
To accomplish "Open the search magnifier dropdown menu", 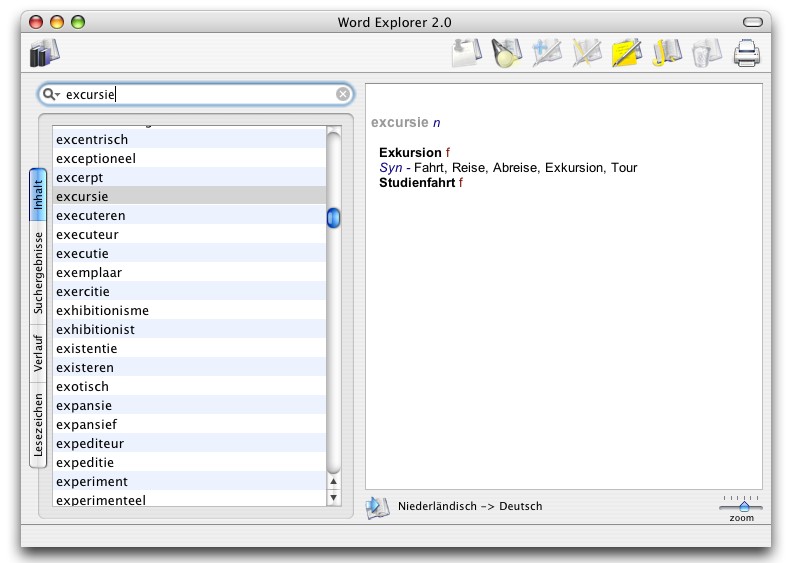I will coord(51,94).
